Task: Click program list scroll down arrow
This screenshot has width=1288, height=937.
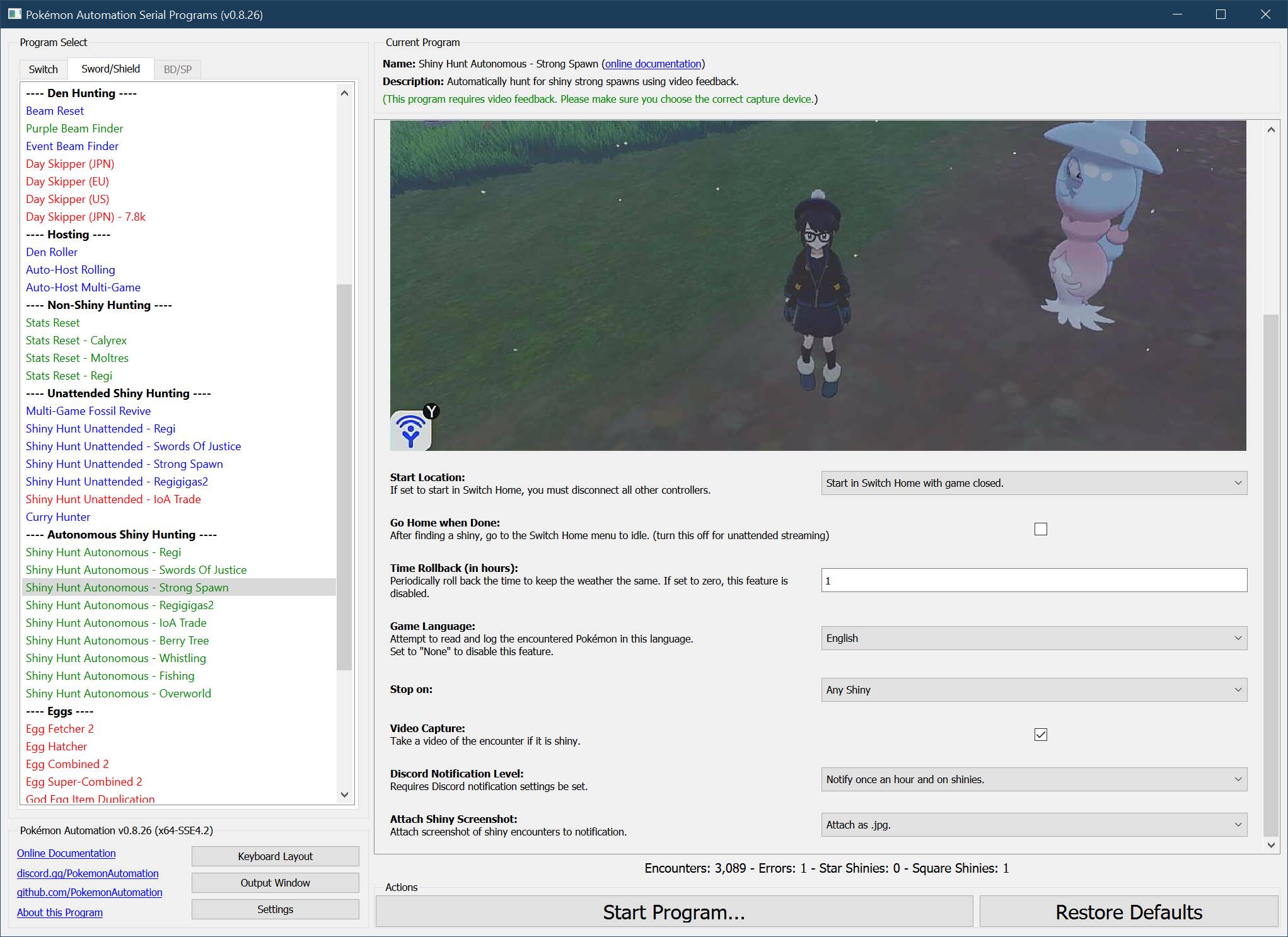Action: pyautogui.click(x=344, y=794)
